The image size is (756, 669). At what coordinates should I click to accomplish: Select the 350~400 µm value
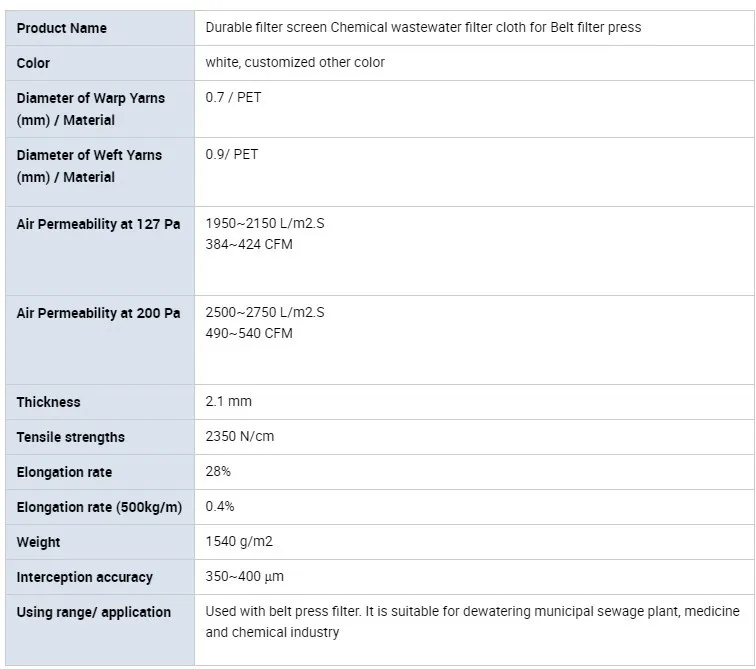(244, 576)
